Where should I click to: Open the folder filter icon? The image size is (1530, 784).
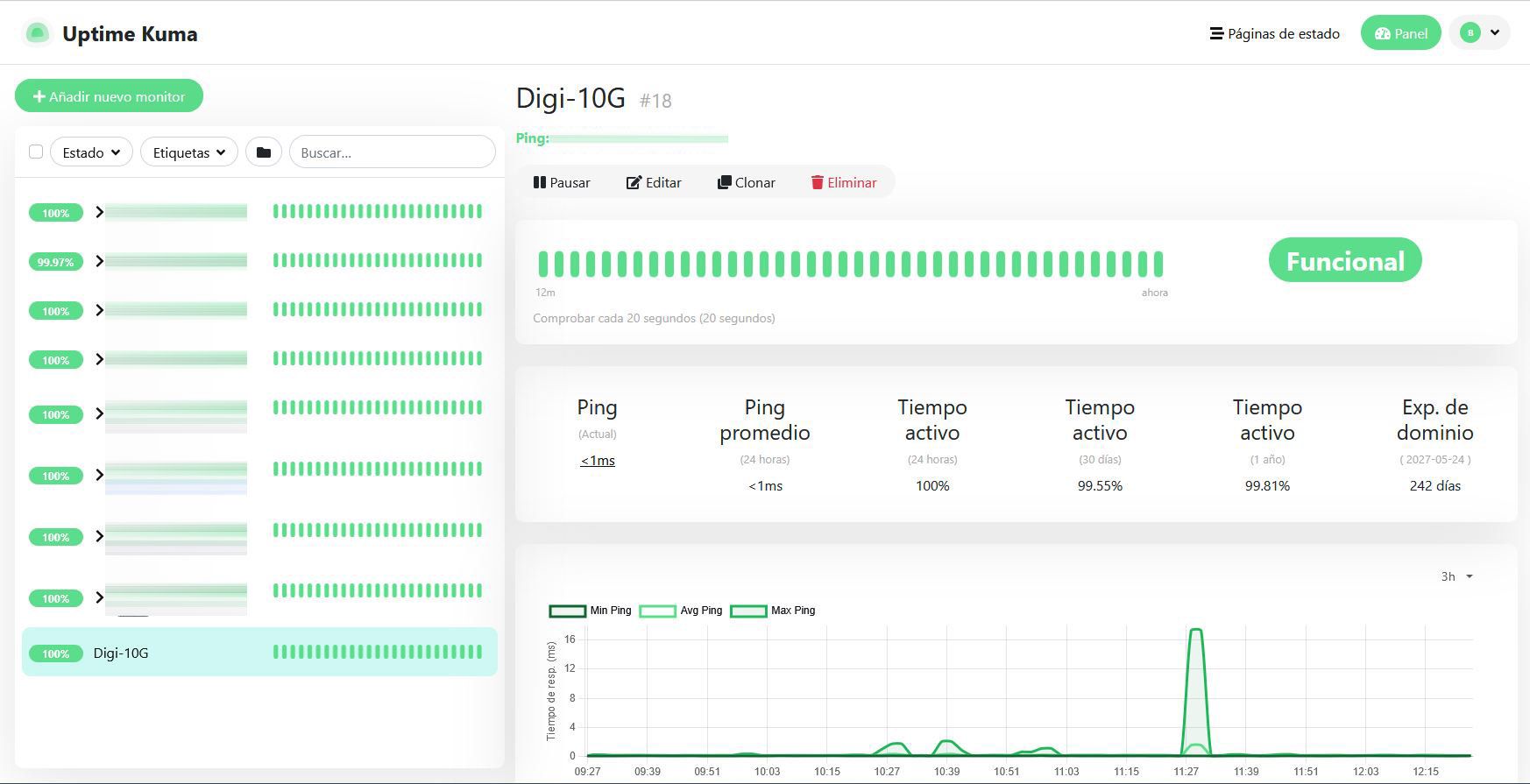pos(264,152)
